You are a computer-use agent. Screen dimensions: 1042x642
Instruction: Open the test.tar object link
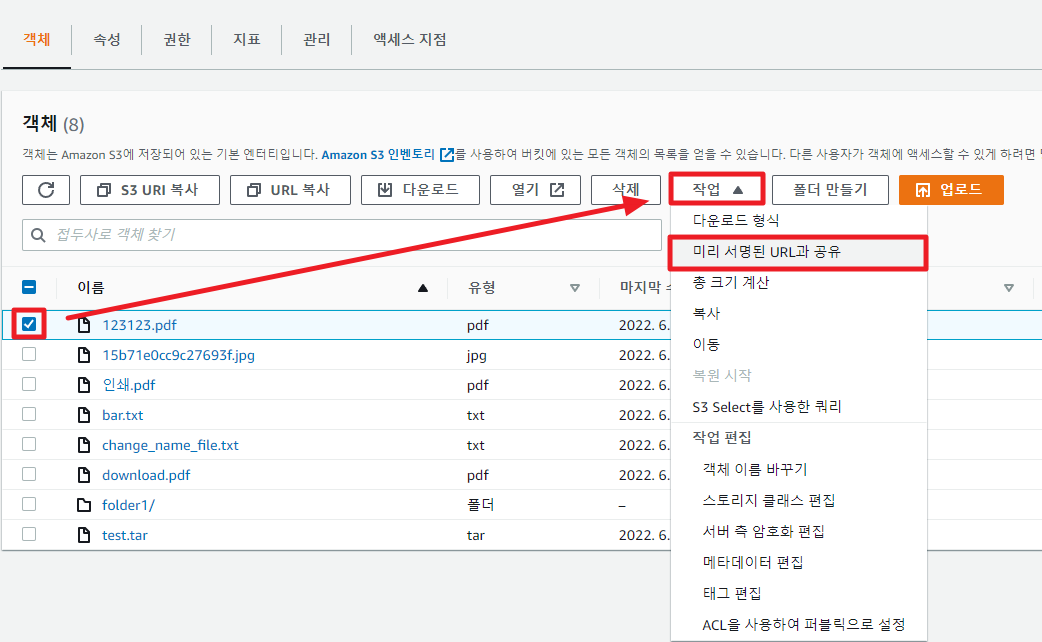pos(125,535)
